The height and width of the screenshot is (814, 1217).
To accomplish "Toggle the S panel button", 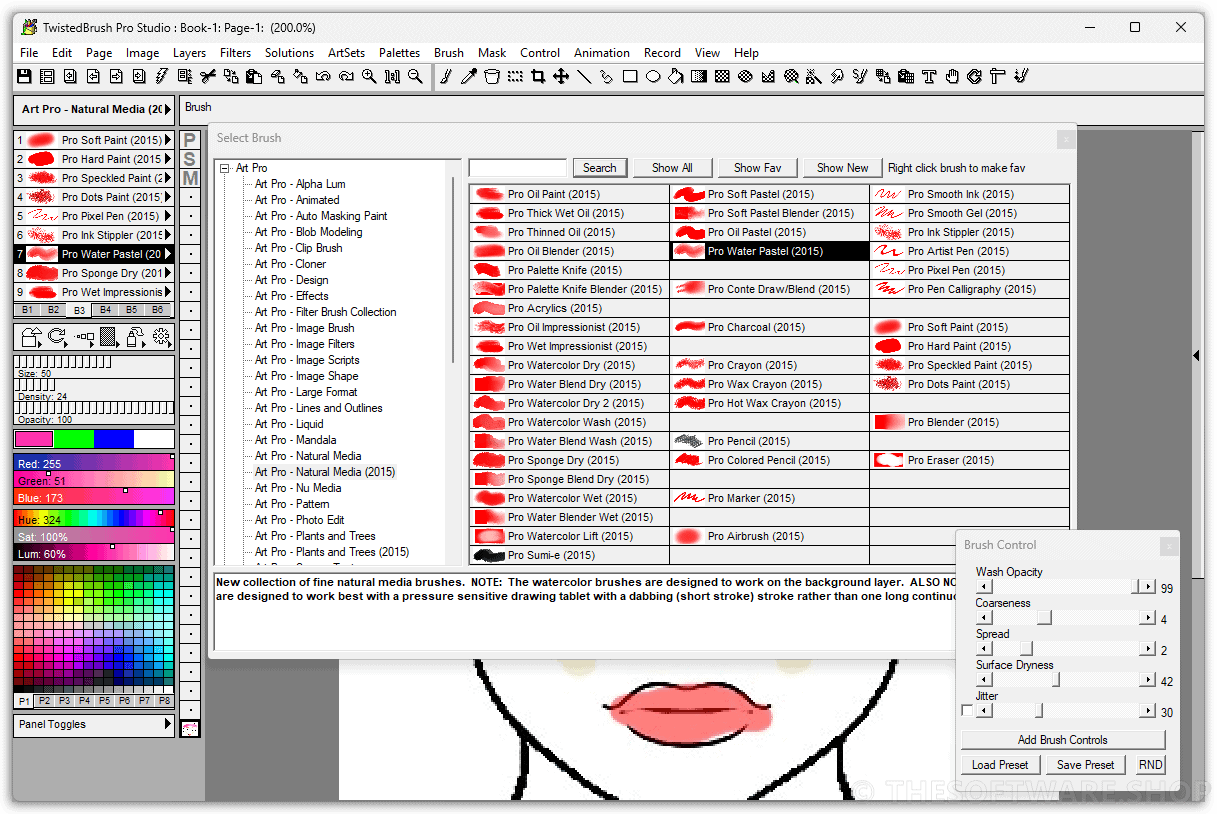I will [x=190, y=159].
